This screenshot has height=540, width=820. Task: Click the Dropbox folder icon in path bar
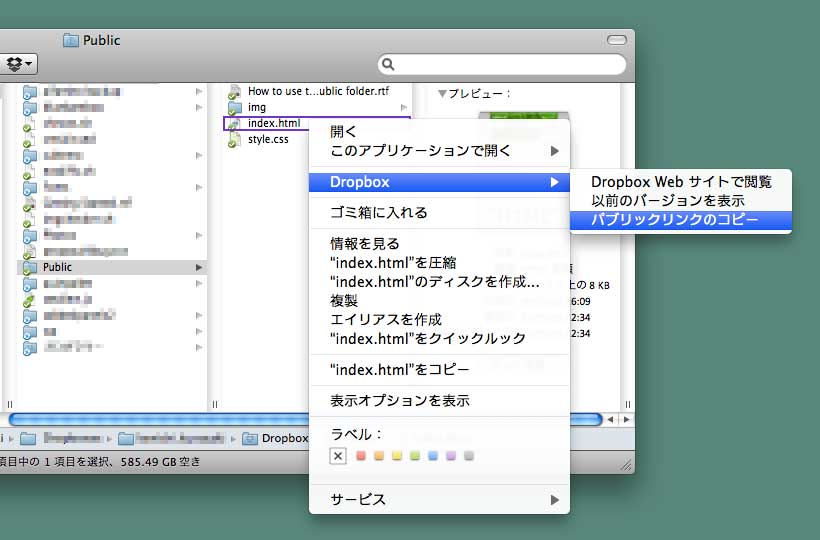[250, 438]
